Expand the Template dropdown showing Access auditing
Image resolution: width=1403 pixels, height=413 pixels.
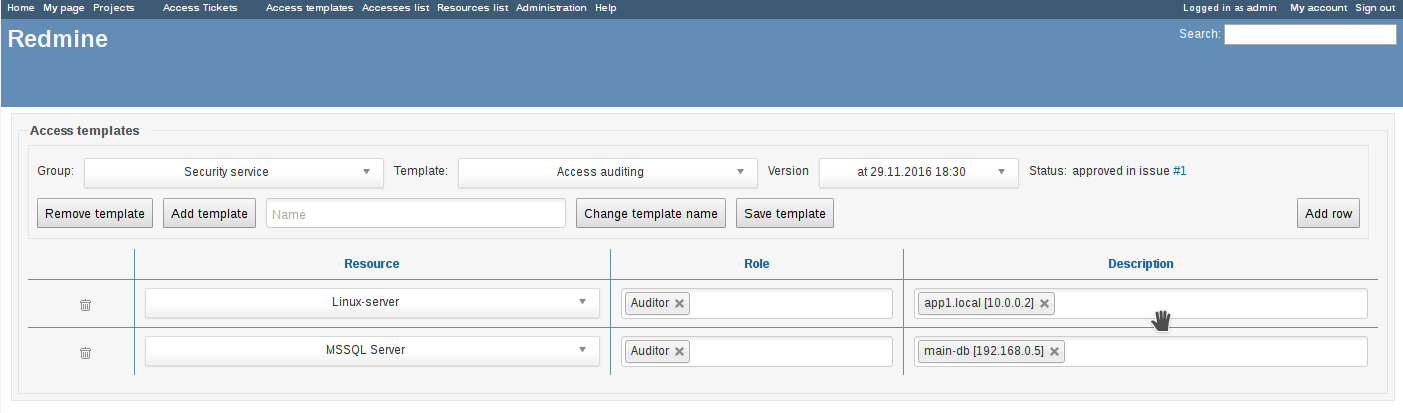(608, 172)
